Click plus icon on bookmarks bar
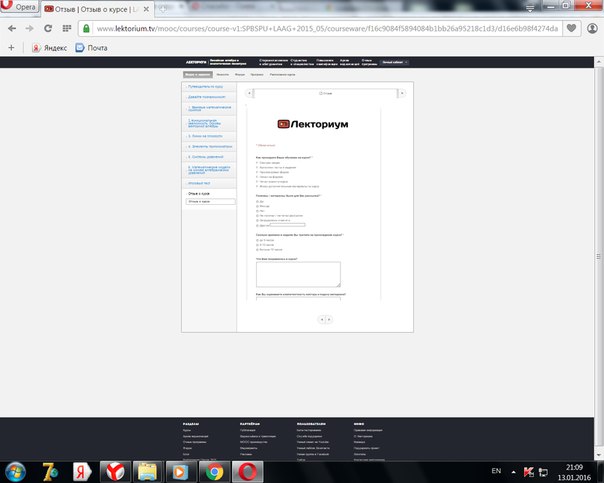The height and width of the screenshot is (483, 604). coord(11,48)
